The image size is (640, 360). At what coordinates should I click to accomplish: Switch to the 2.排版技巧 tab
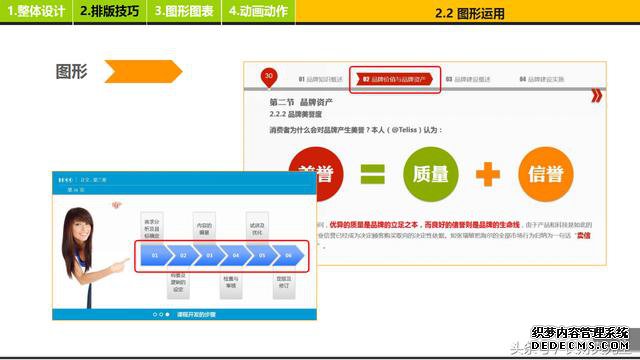(x=109, y=11)
